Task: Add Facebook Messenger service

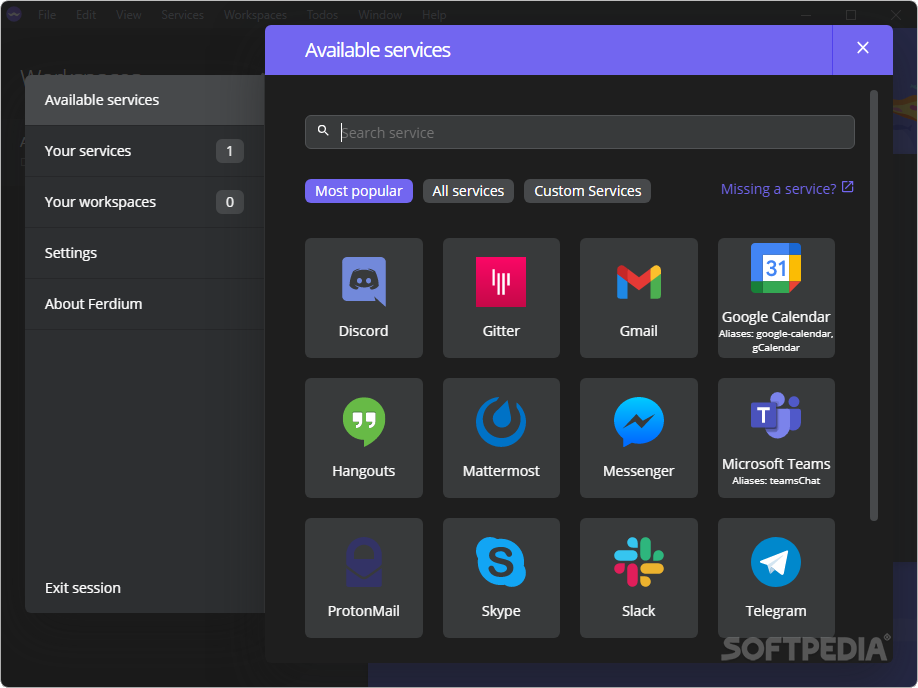Action: [638, 437]
